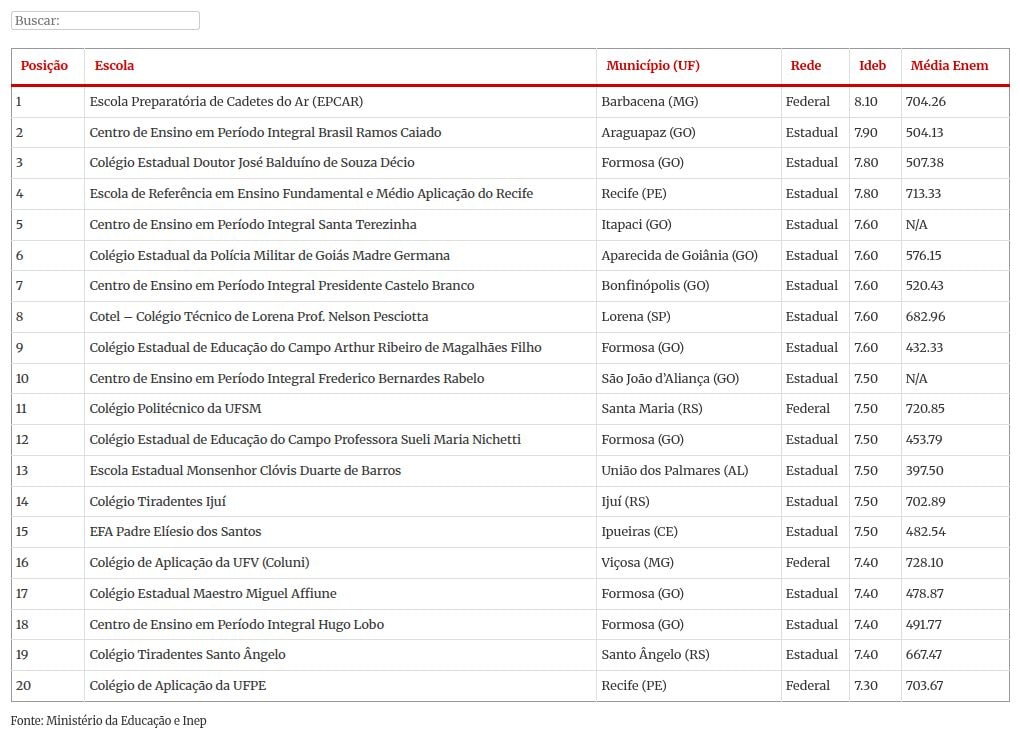Image resolution: width=1020 pixels, height=739 pixels.
Task: Click Enem average 397.50
Action: click(924, 470)
